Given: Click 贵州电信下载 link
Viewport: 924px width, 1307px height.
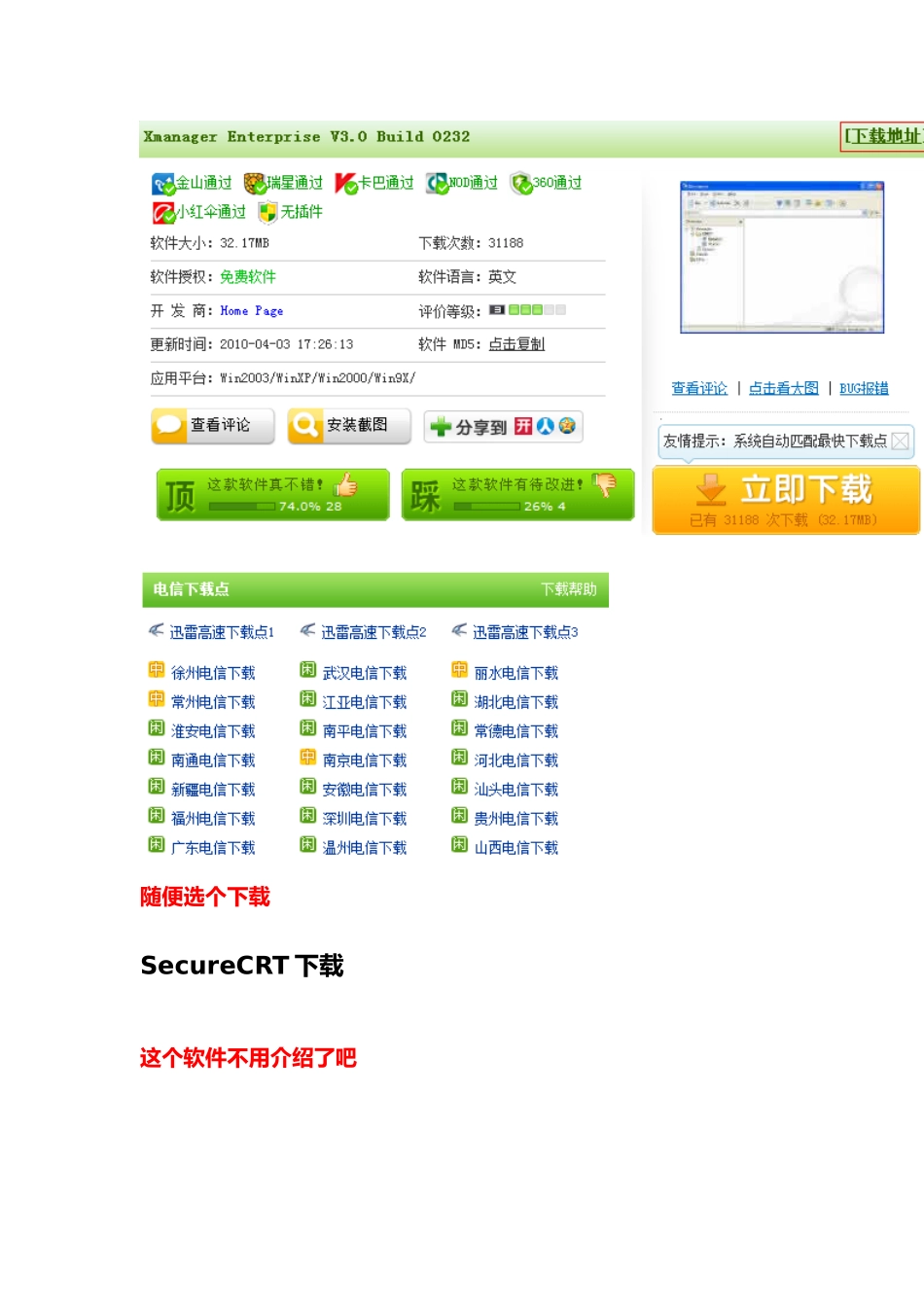Looking at the screenshot, I should [x=516, y=819].
